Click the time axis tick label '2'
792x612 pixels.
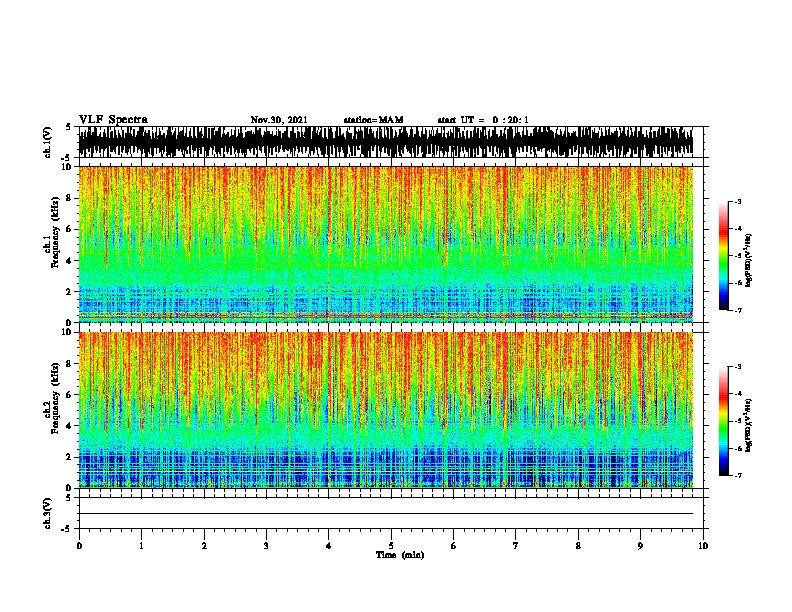point(204,546)
